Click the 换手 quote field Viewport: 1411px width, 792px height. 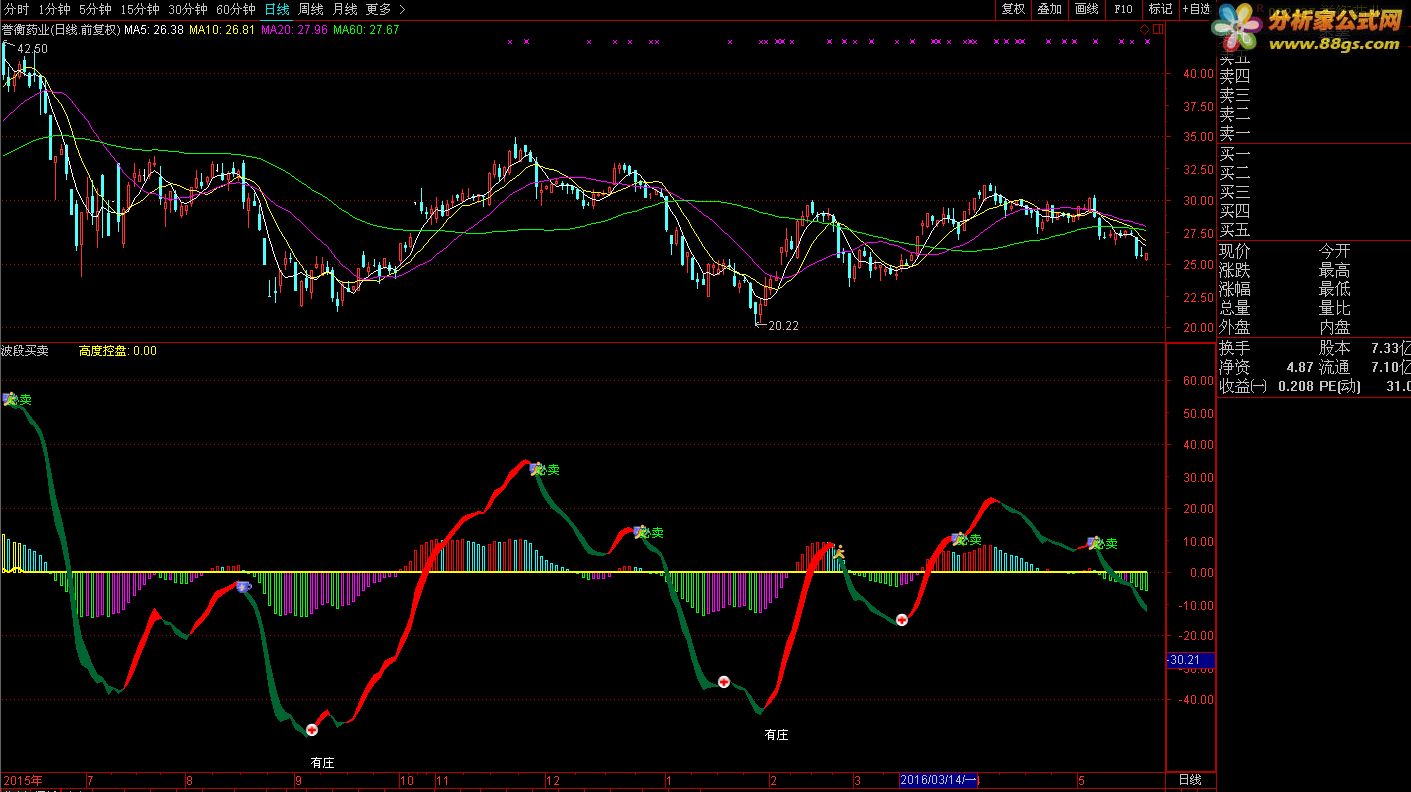(x=1235, y=348)
